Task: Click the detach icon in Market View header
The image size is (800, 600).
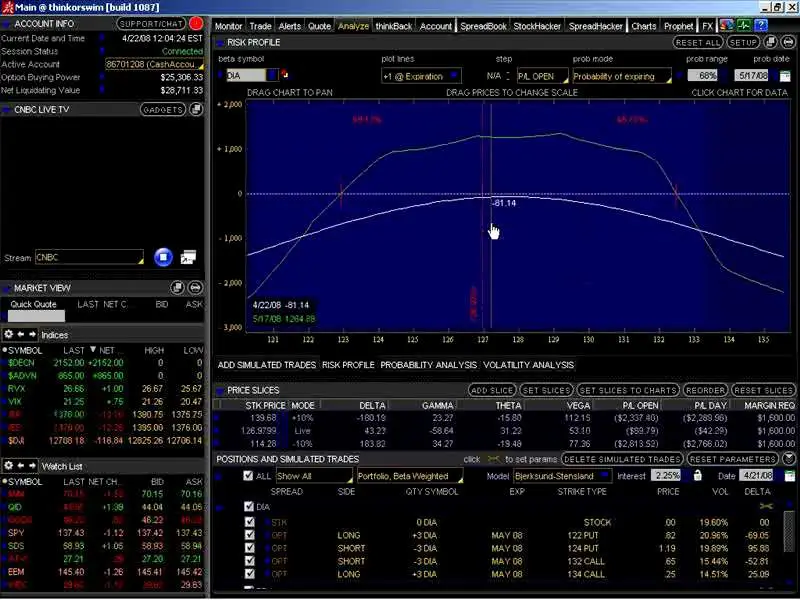Action: tap(177, 288)
